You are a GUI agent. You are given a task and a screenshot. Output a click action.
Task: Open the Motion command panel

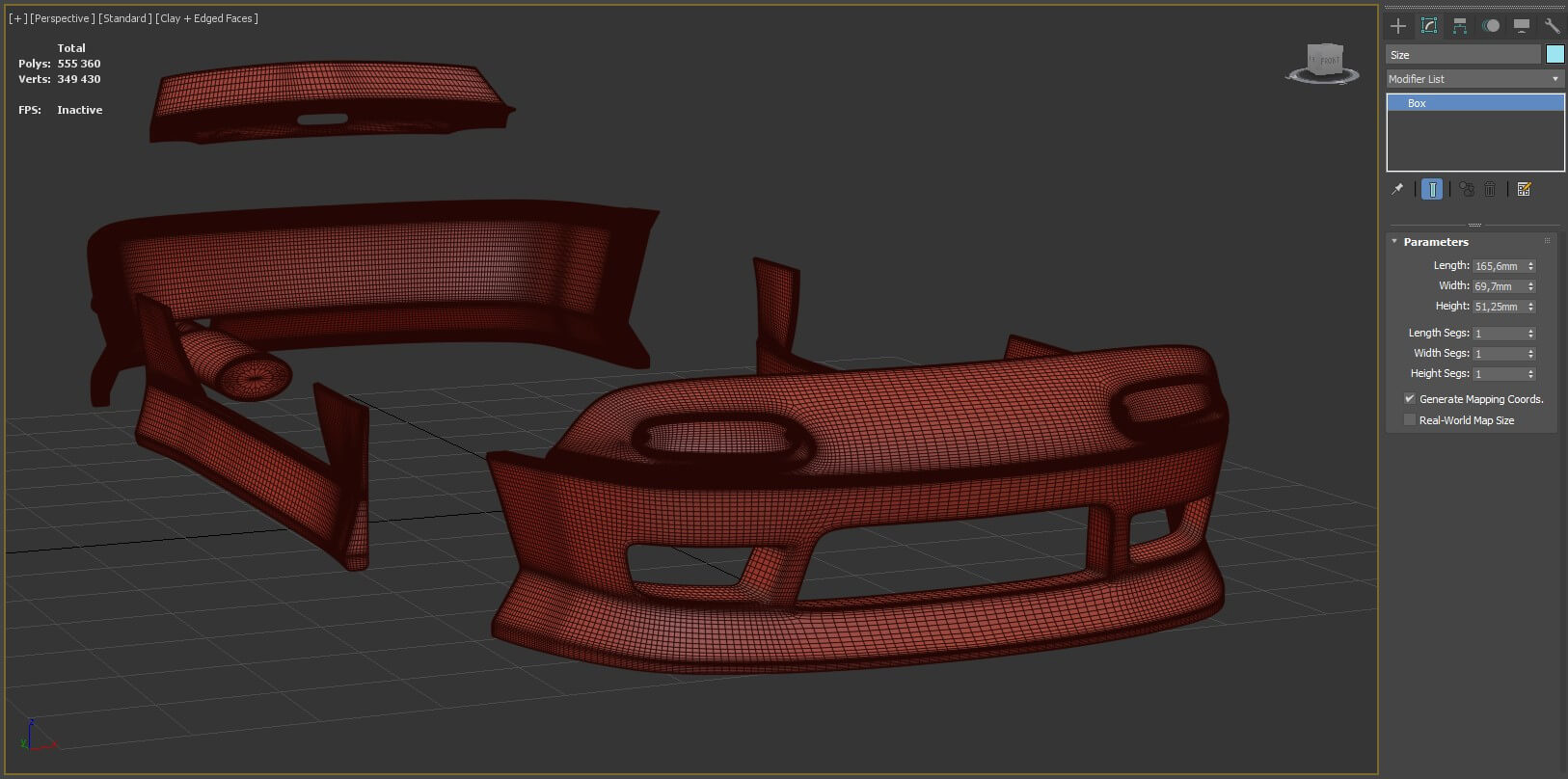(1491, 26)
